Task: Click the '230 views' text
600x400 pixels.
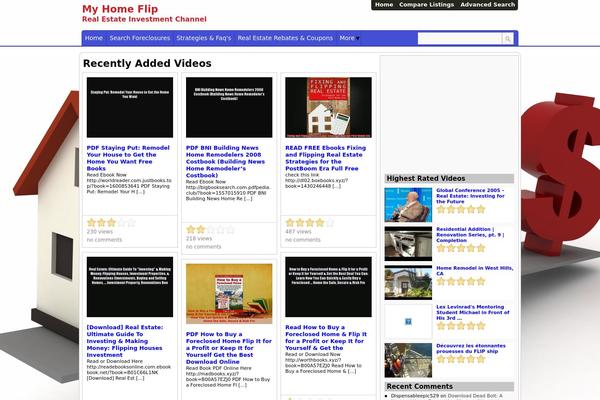Action: point(99,232)
